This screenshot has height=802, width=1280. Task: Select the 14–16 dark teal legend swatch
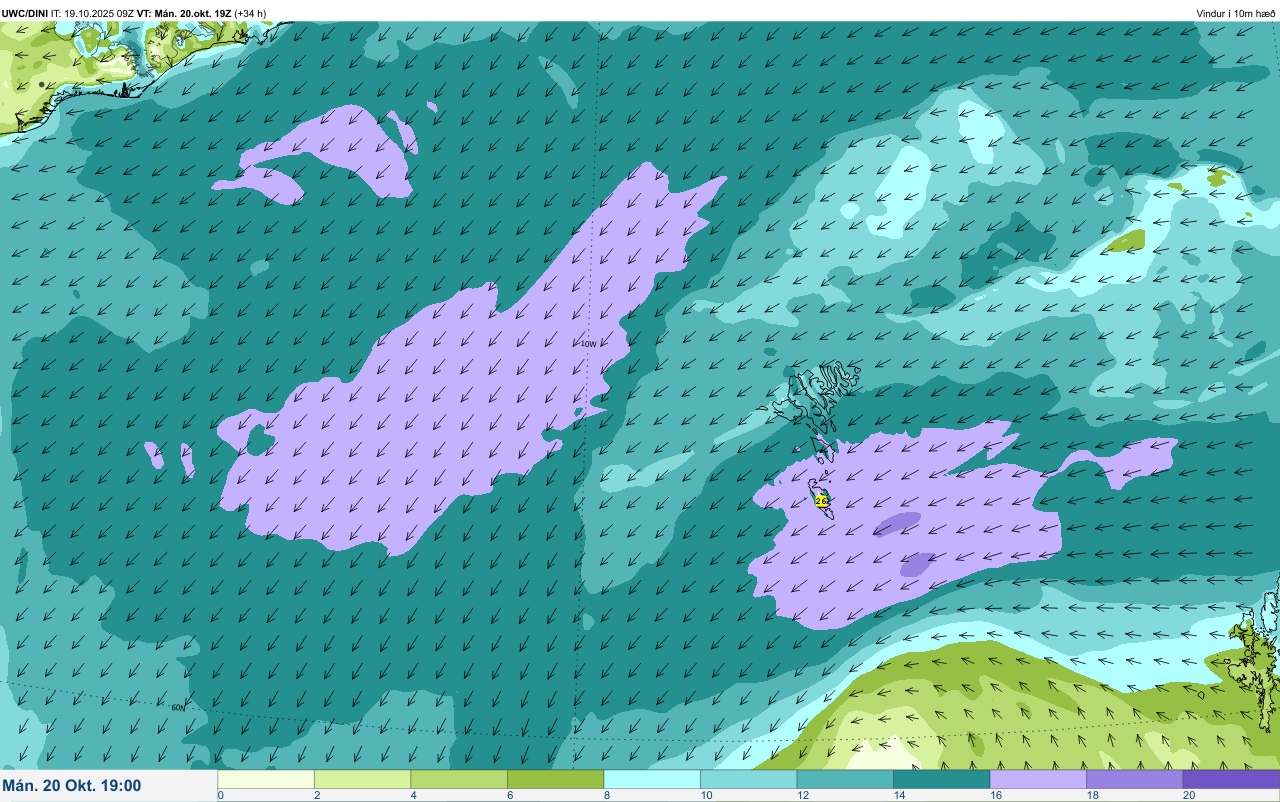941,779
